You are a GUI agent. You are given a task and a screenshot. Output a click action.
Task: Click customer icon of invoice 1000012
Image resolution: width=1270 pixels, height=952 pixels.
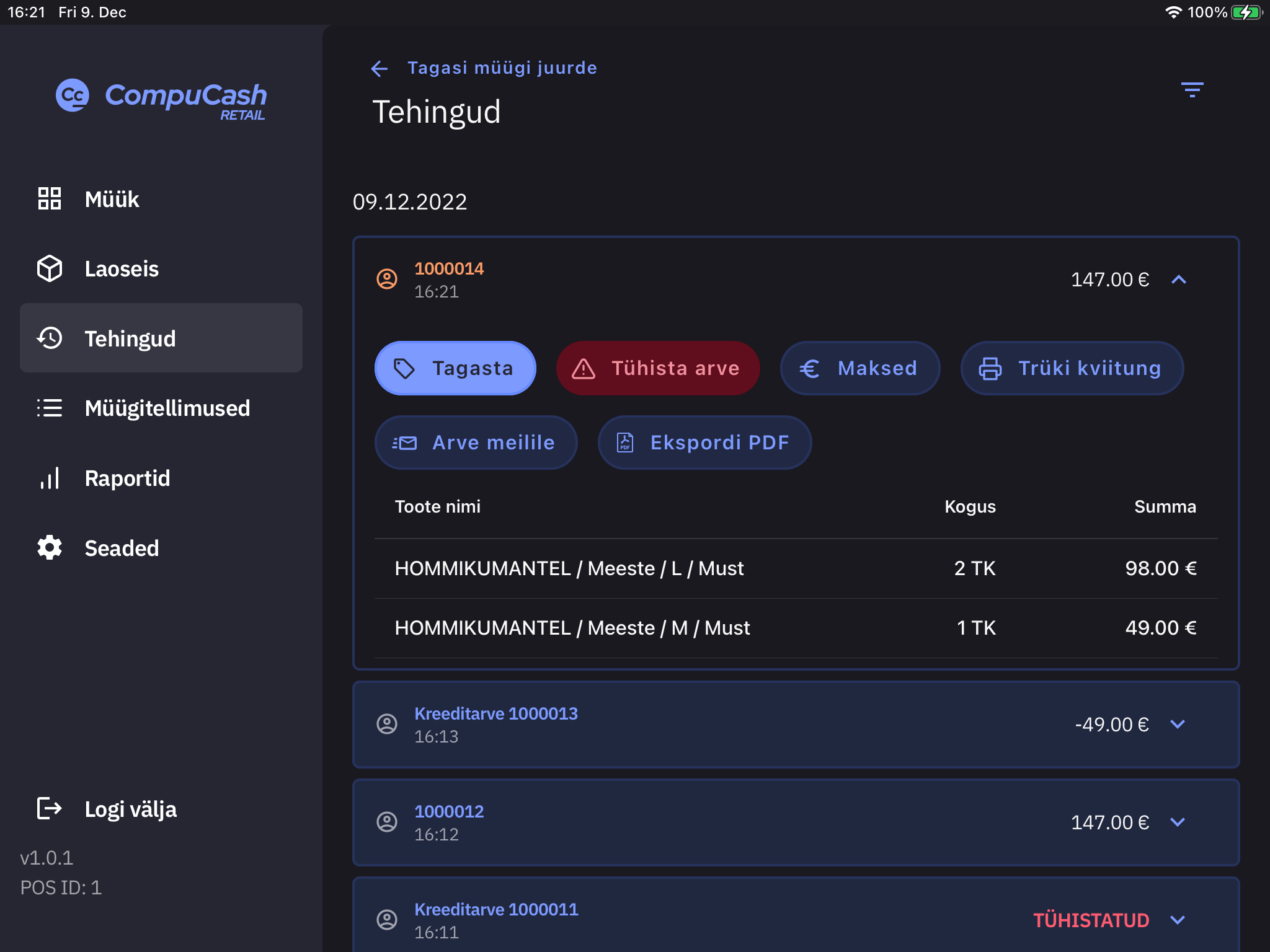click(x=387, y=822)
